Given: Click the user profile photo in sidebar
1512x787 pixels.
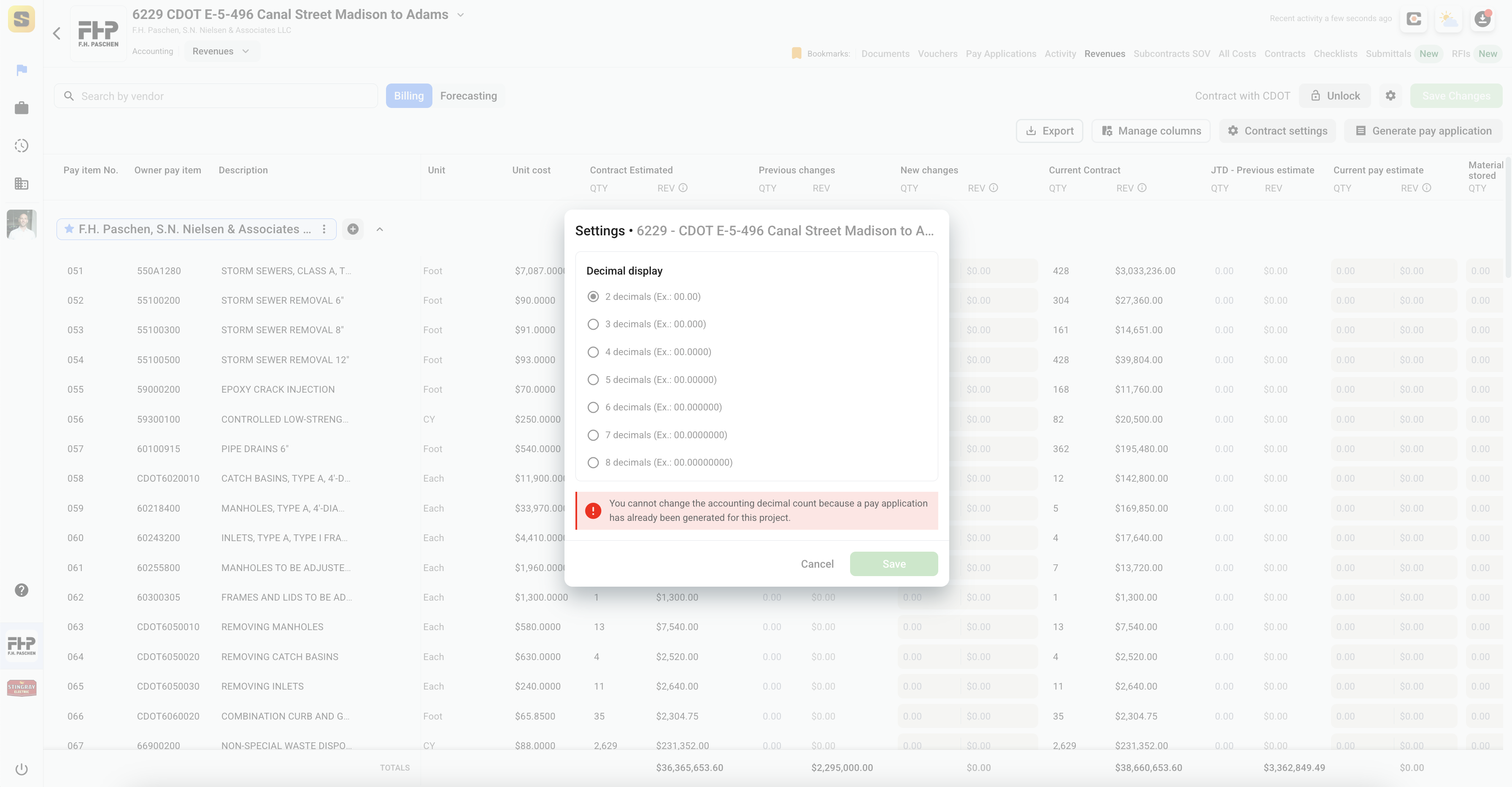Looking at the screenshot, I should point(22,224).
